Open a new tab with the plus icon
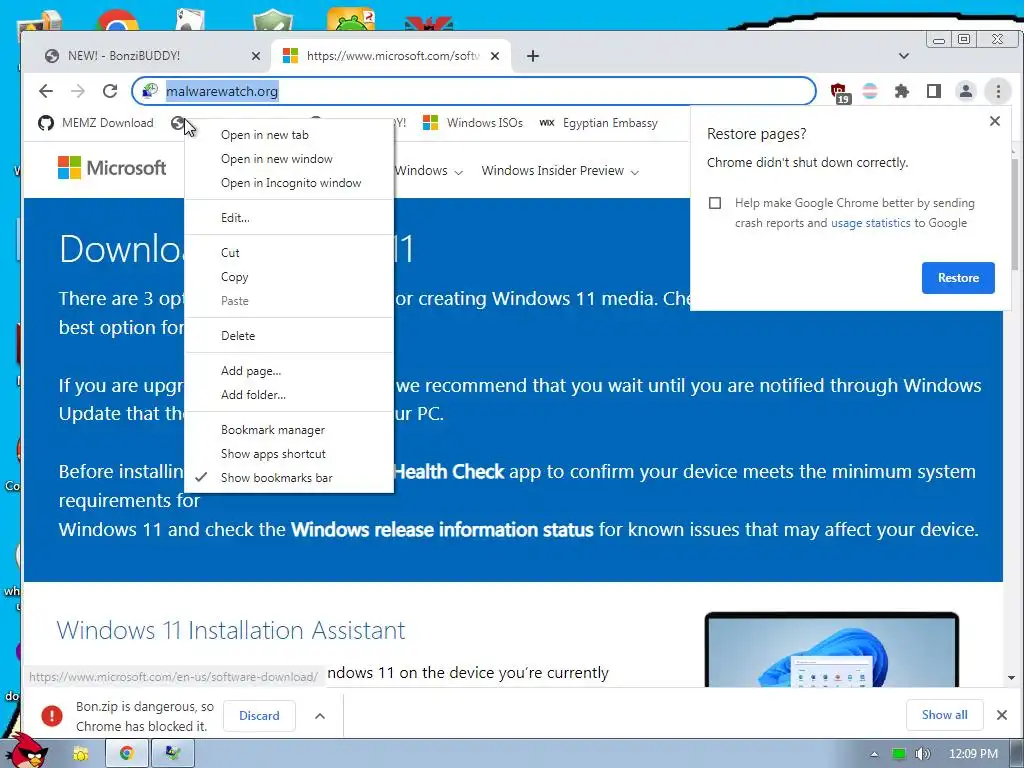This screenshot has height=768, width=1024. coord(533,56)
